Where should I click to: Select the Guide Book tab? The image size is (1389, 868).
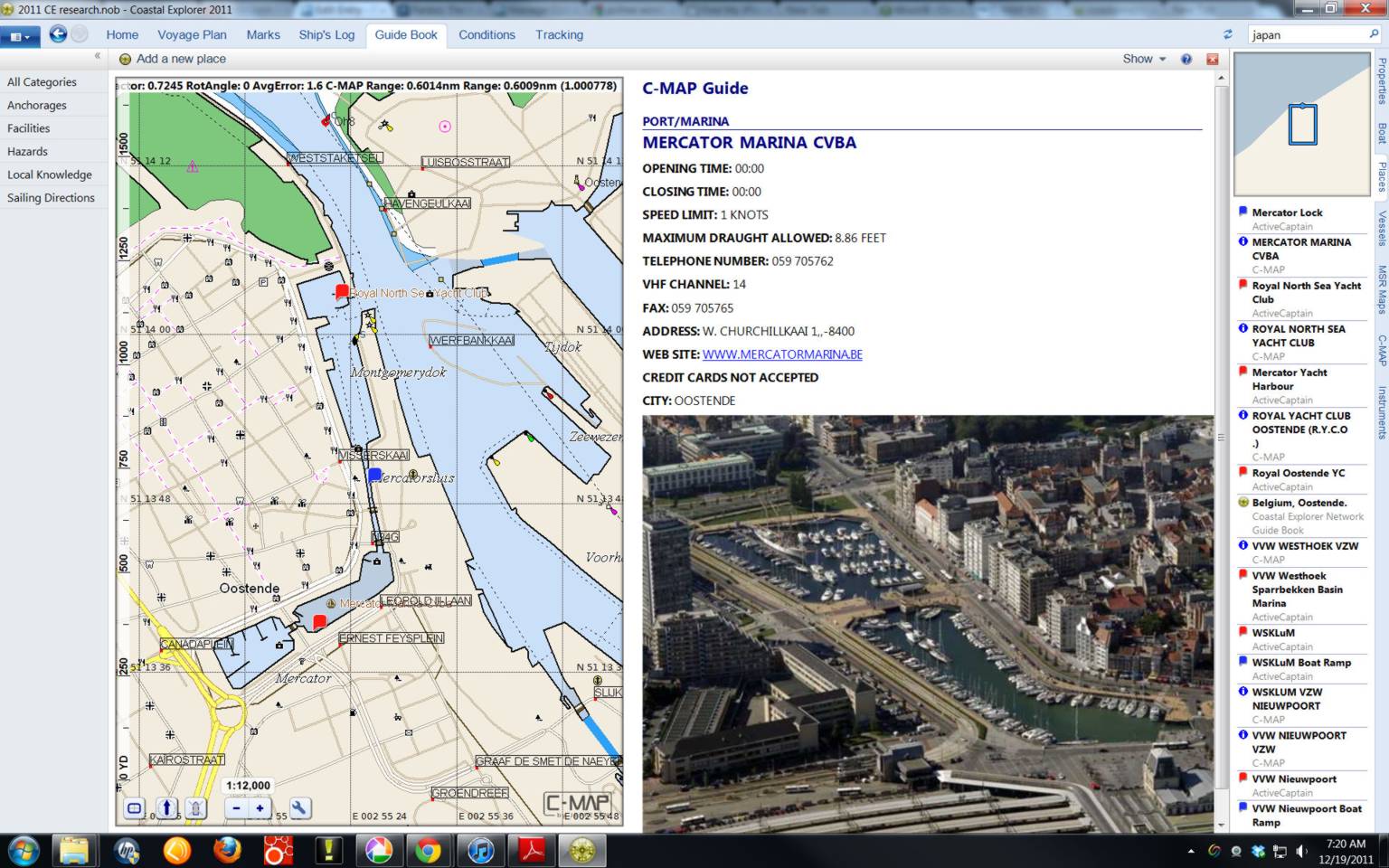tap(406, 34)
